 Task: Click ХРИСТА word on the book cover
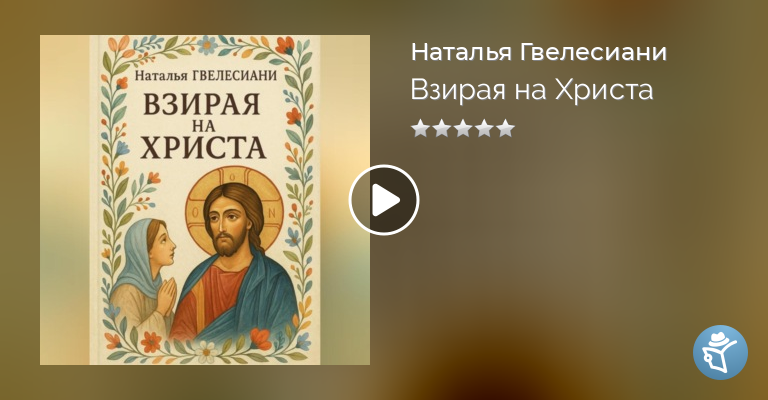(203, 147)
